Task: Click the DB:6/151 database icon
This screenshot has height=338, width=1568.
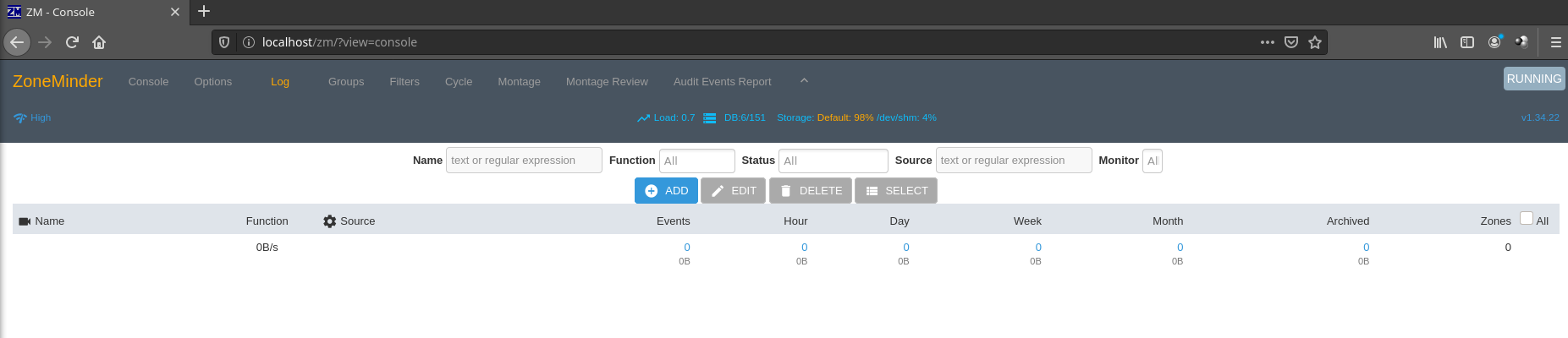Action: pos(710,118)
